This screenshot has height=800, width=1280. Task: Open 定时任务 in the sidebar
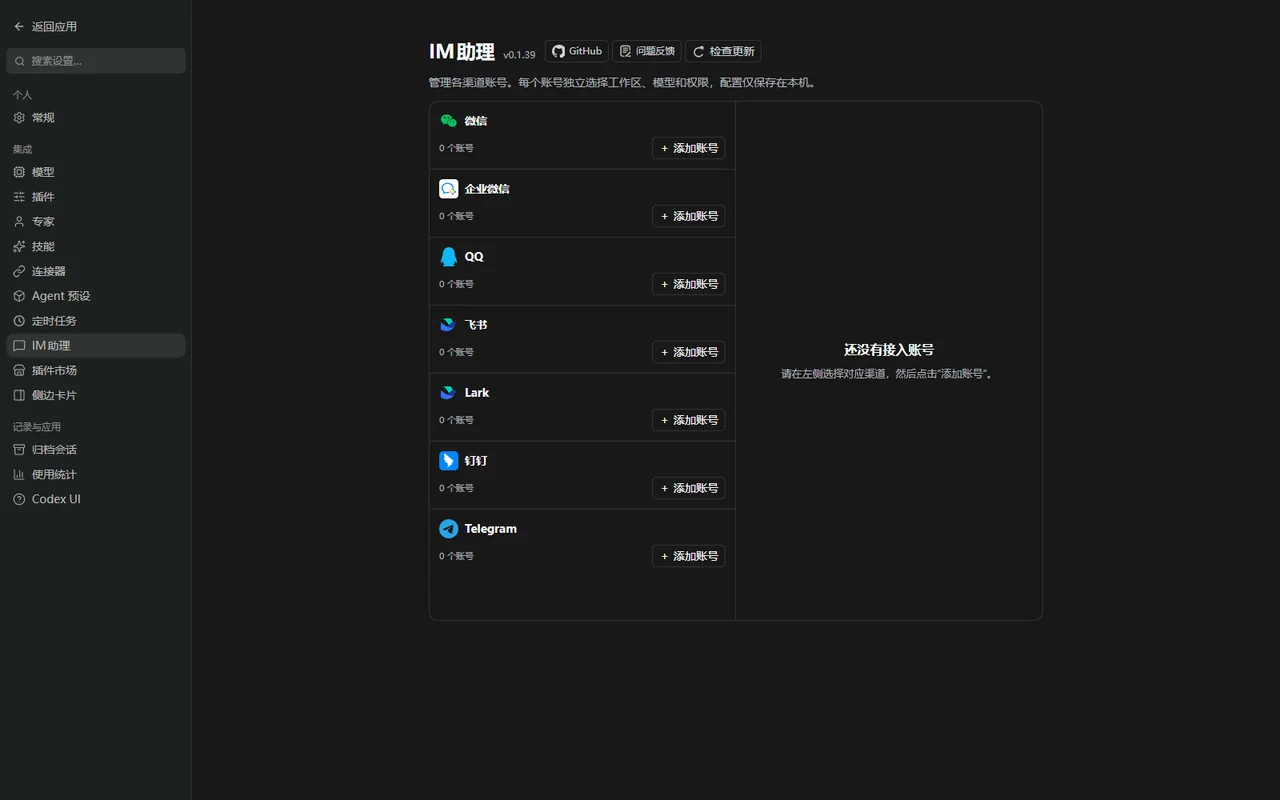pos(96,321)
